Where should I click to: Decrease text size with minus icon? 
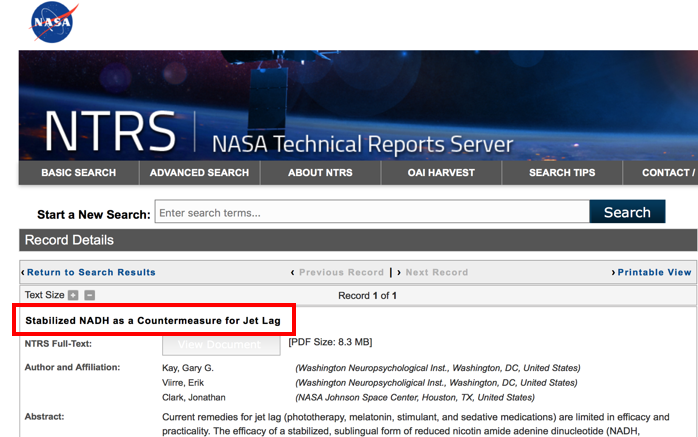point(89,295)
